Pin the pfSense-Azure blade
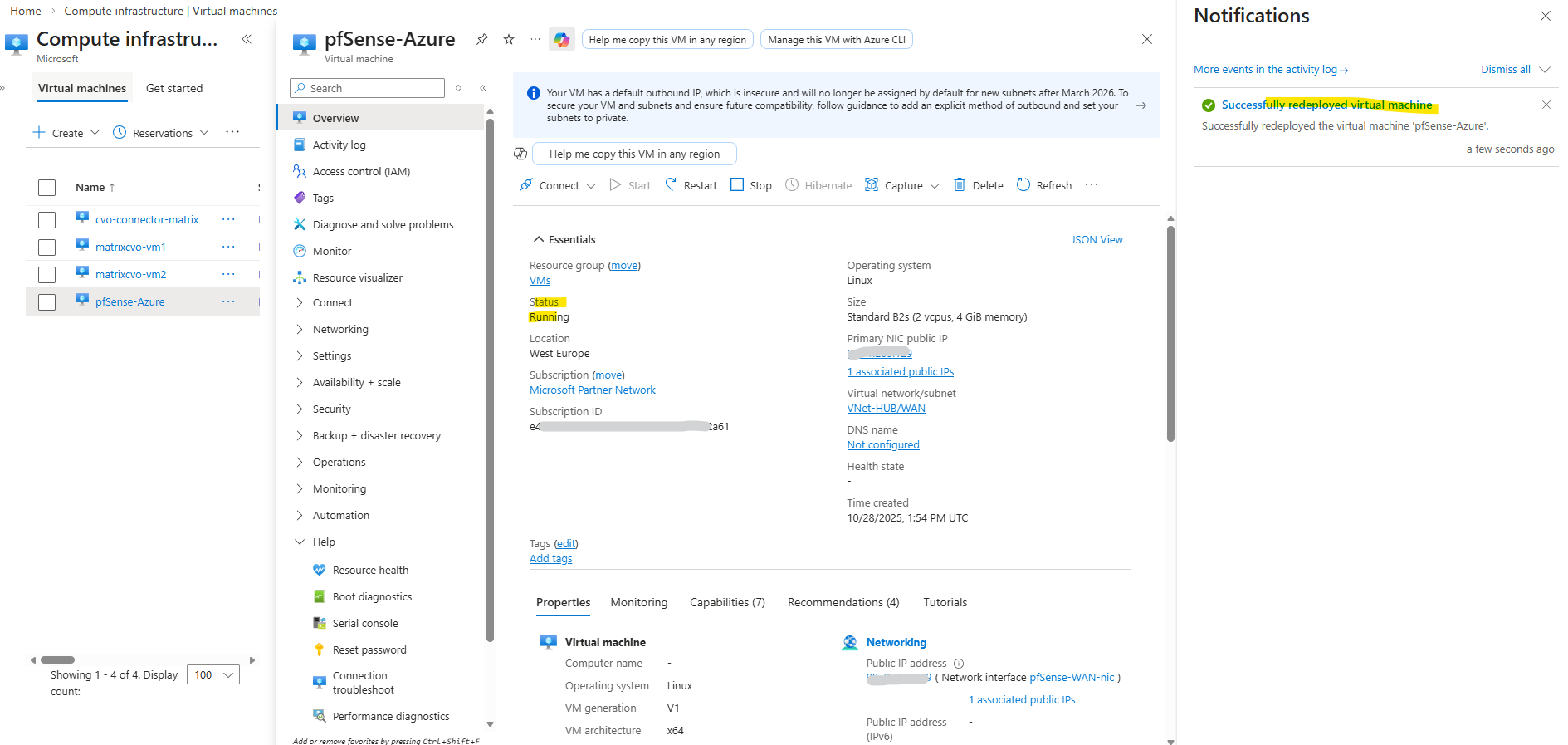This screenshot has width=1568, height=745. tap(482, 39)
